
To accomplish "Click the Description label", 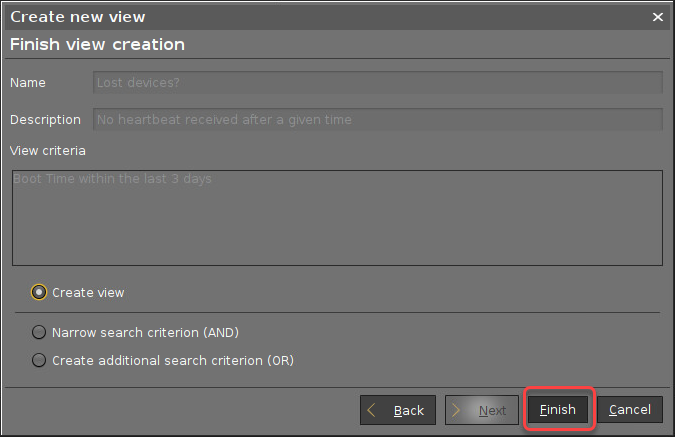I will point(45,120).
